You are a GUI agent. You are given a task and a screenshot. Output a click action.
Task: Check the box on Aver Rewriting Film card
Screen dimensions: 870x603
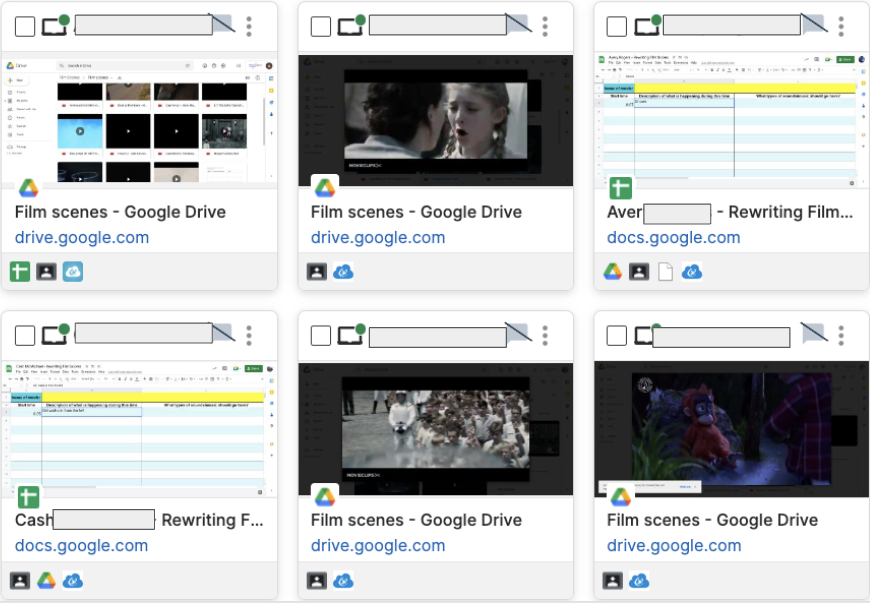tap(616, 26)
